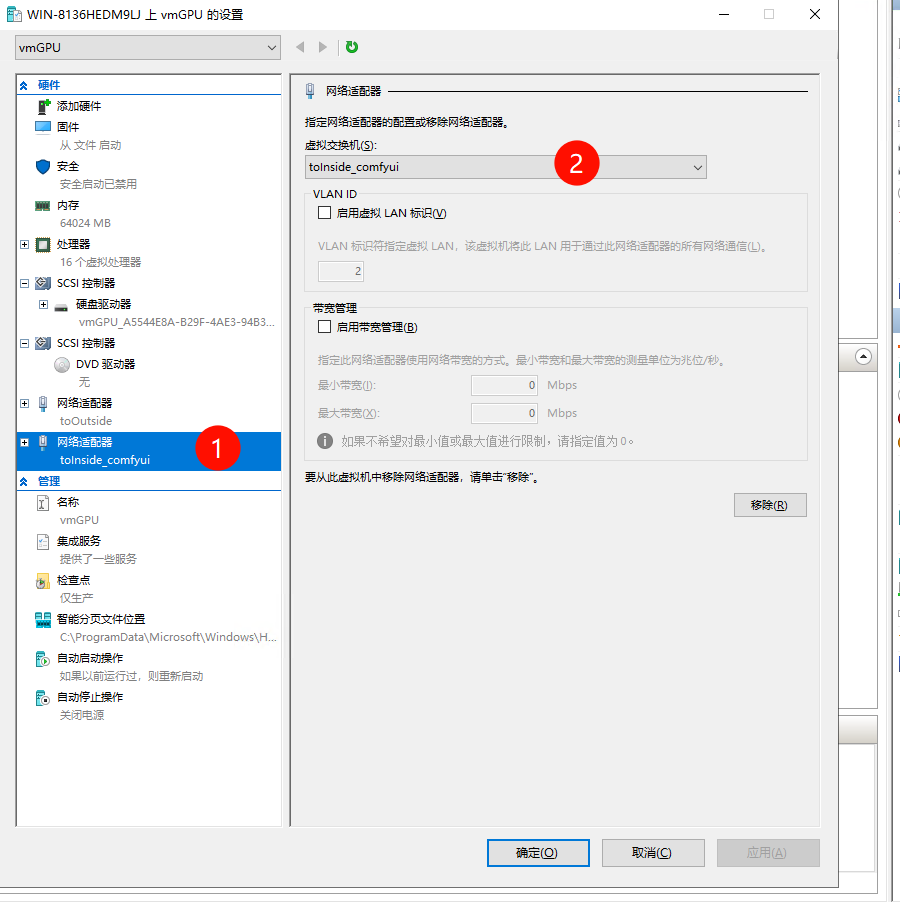900x902 pixels.
Task: Select the Memory (内存) icon
Action: coord(43,205)
